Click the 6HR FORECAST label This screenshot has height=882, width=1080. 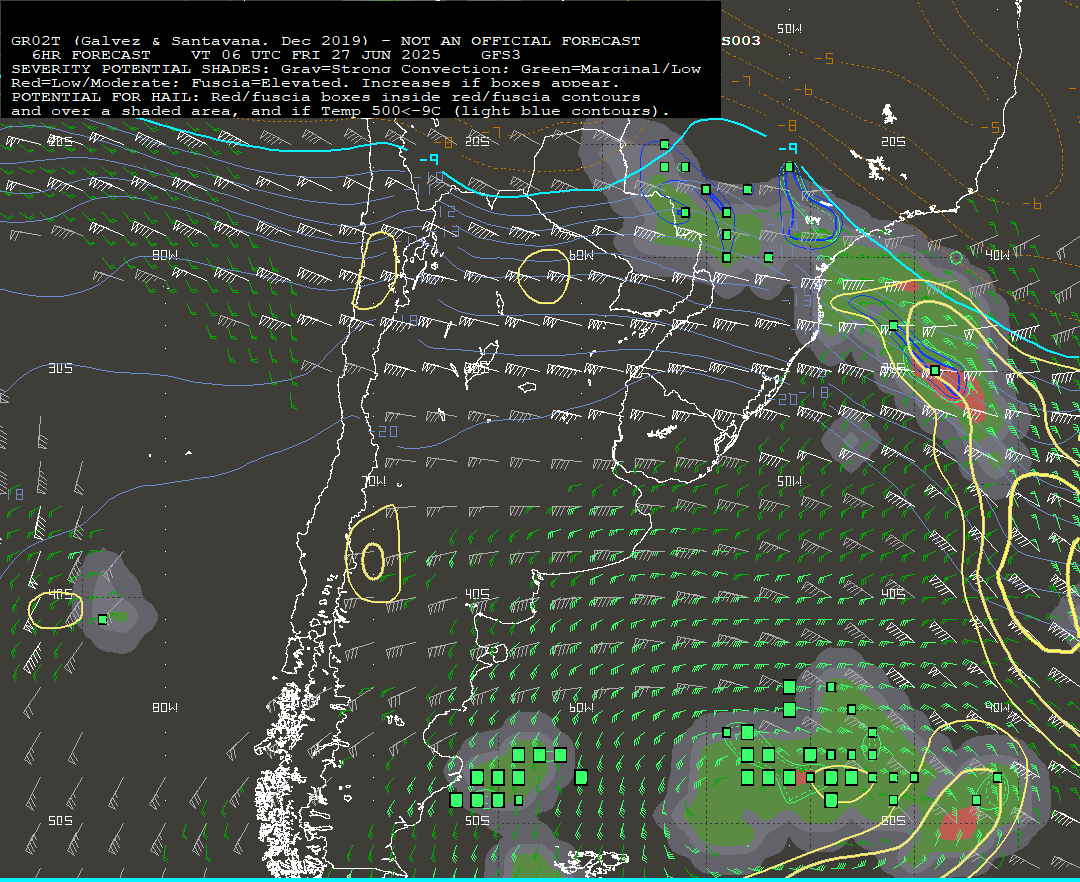[x=91, y=55]
